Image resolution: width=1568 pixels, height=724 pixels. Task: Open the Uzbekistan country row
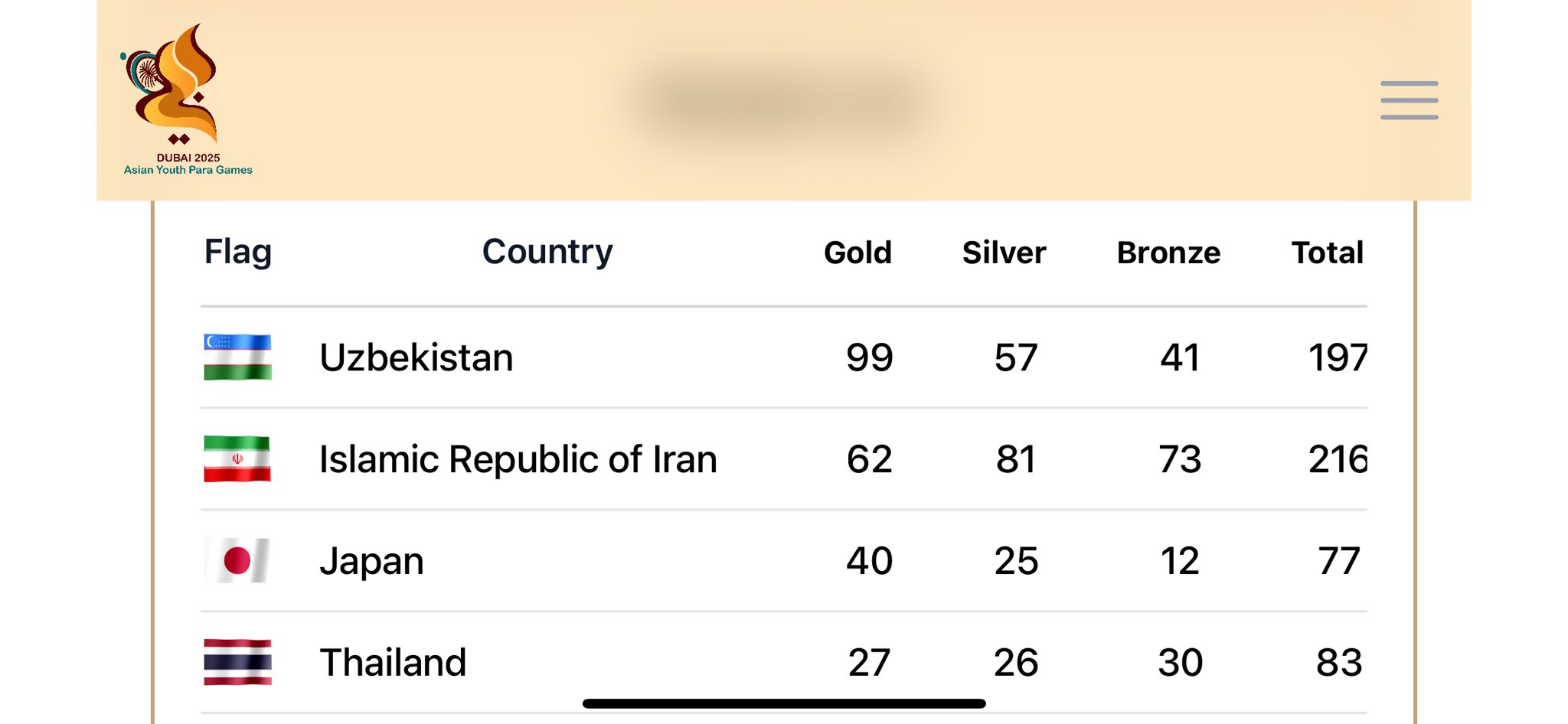point(416,357)
